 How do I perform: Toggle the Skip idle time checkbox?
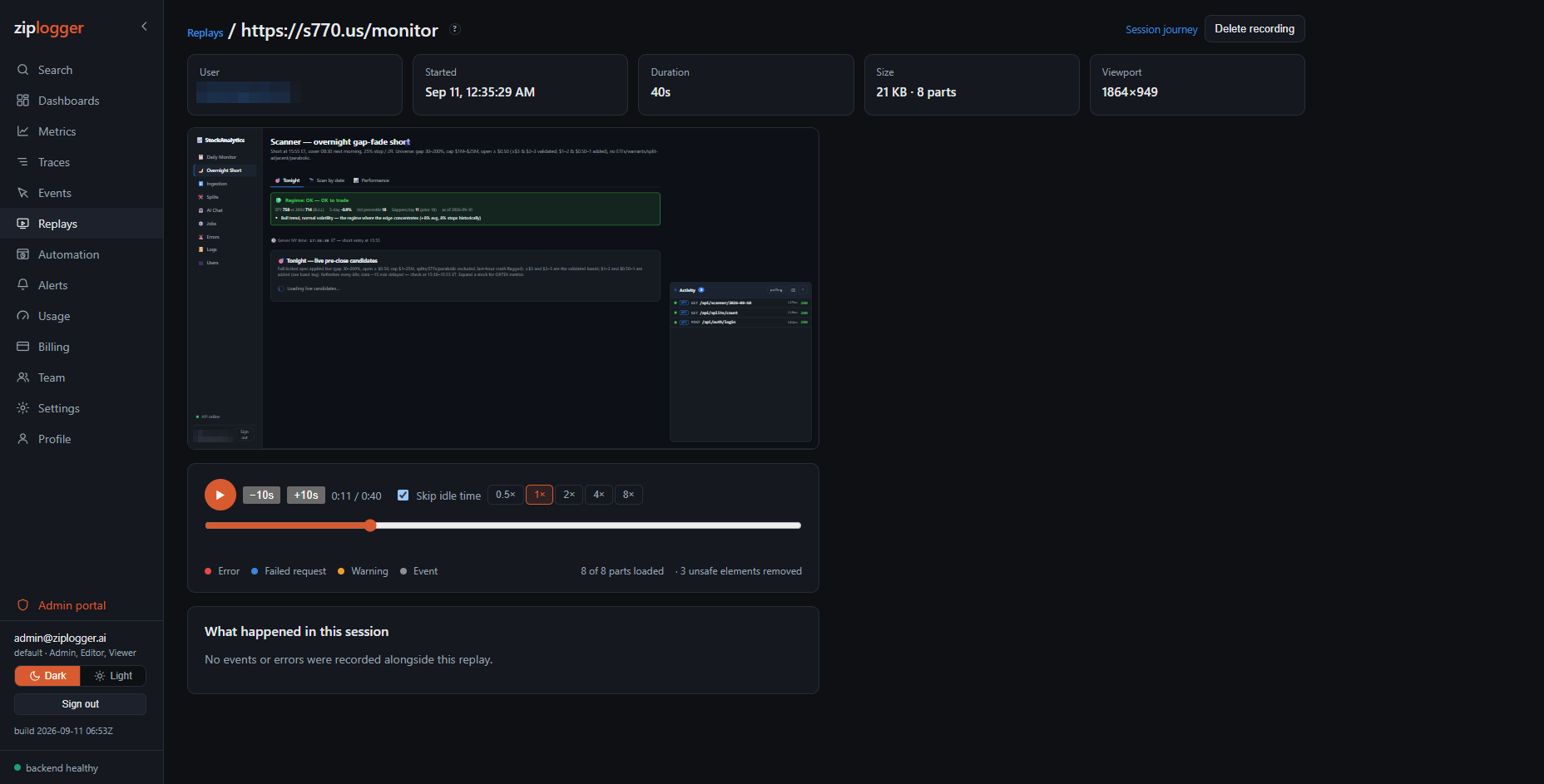403,496
